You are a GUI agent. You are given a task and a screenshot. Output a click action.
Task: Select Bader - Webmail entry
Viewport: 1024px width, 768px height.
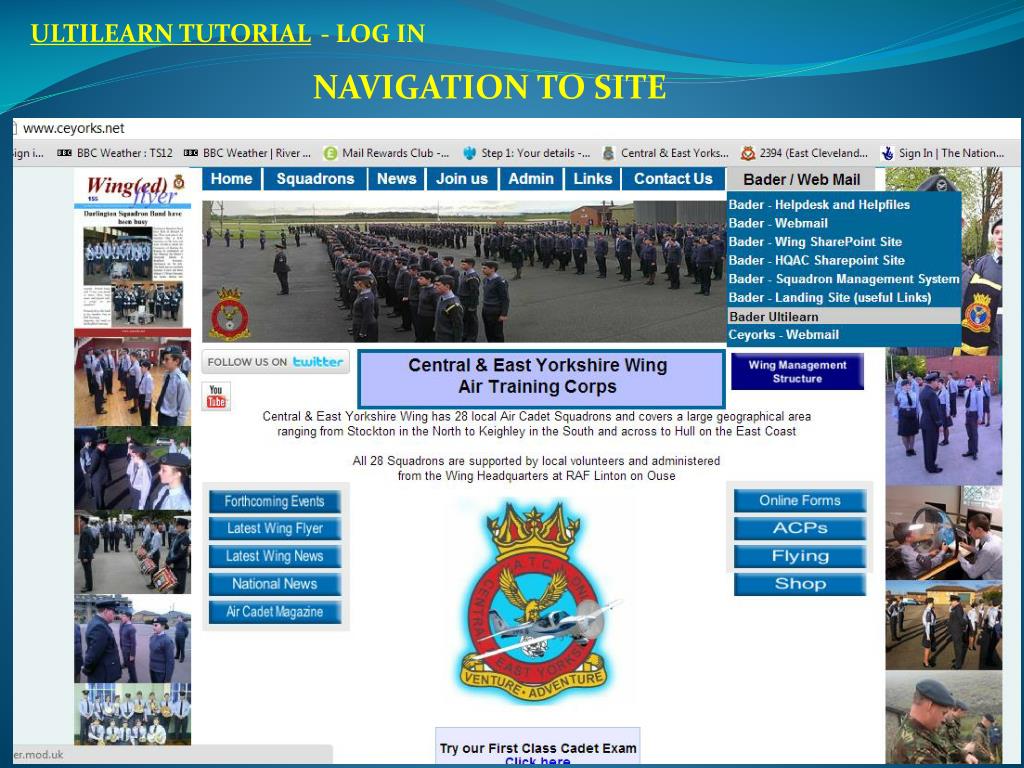[x=844, y=223]
